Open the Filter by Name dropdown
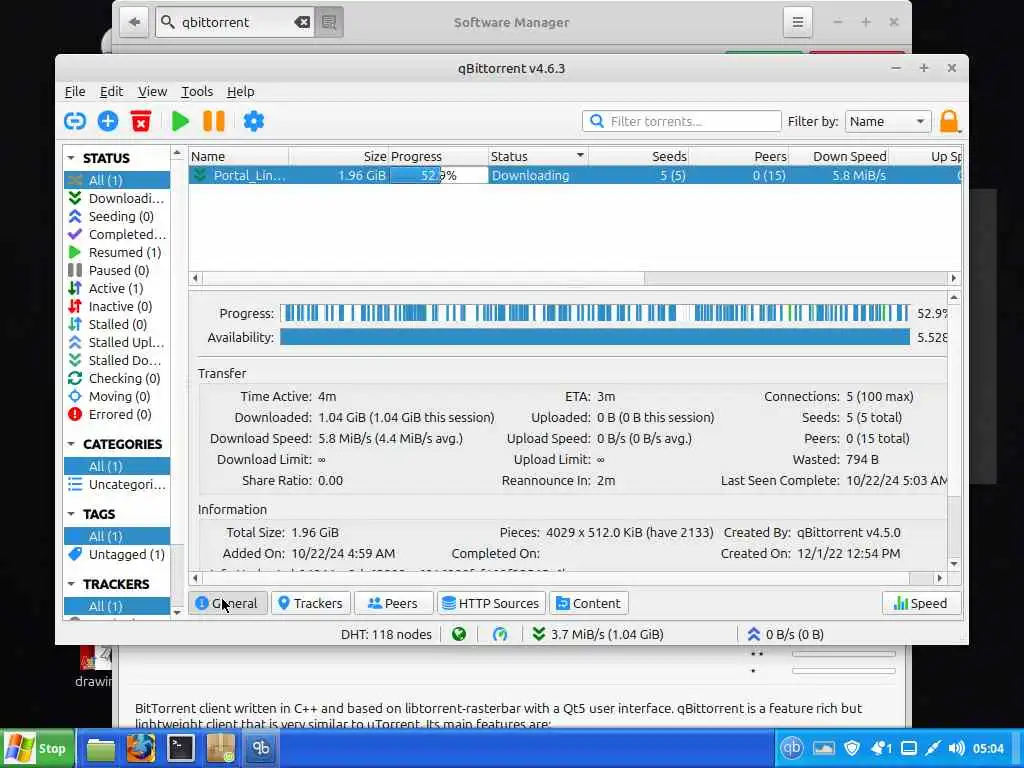This screenshot has height=768, width=1024. [888, 121]
